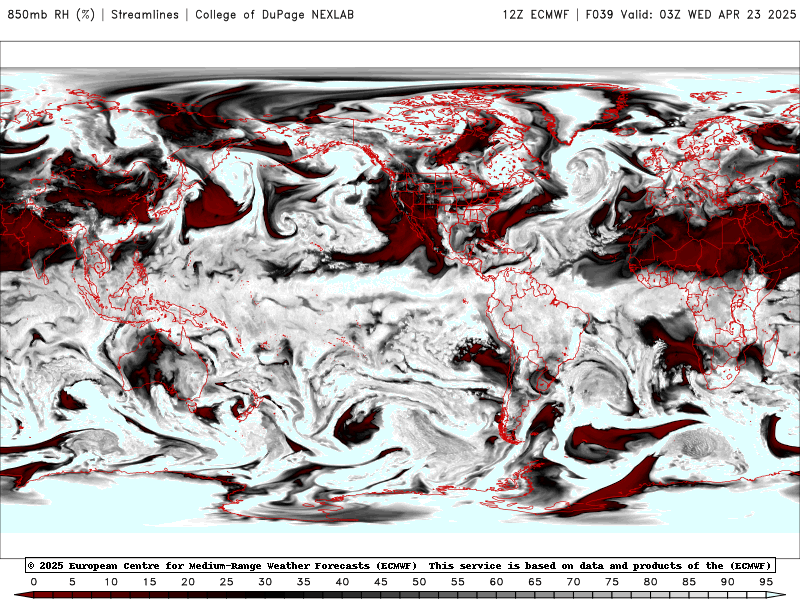Image resolution: width=800 pixels, height=600 pixels.
Task: Click the dark red swatch at the scale's low end
Action: (x=24, y=595)
